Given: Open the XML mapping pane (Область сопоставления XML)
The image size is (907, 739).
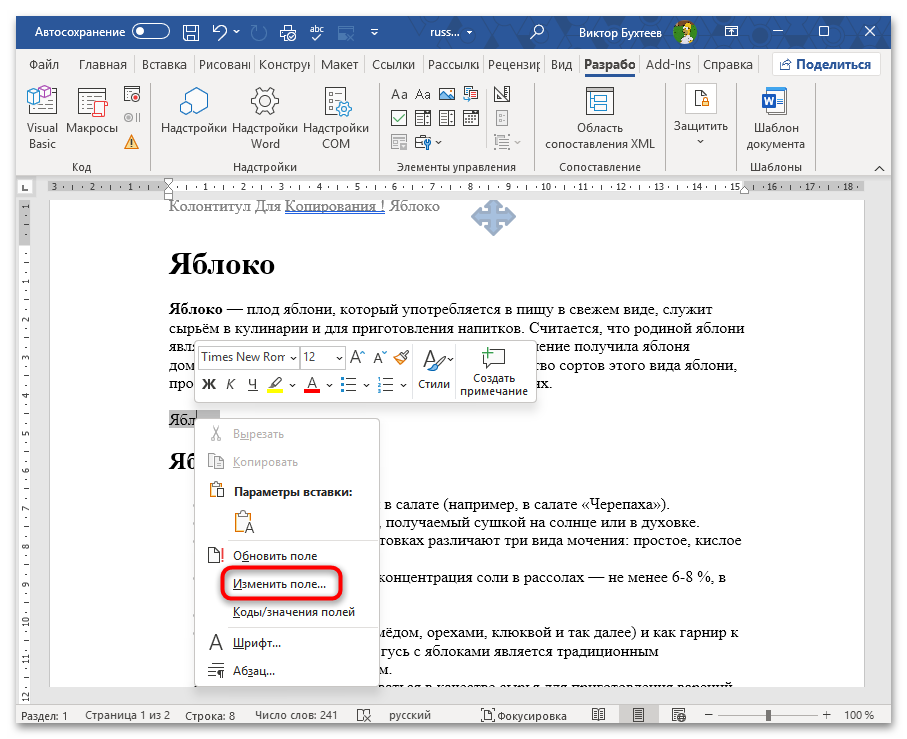Looking at the screenshot, I should (x=600, y=119).
